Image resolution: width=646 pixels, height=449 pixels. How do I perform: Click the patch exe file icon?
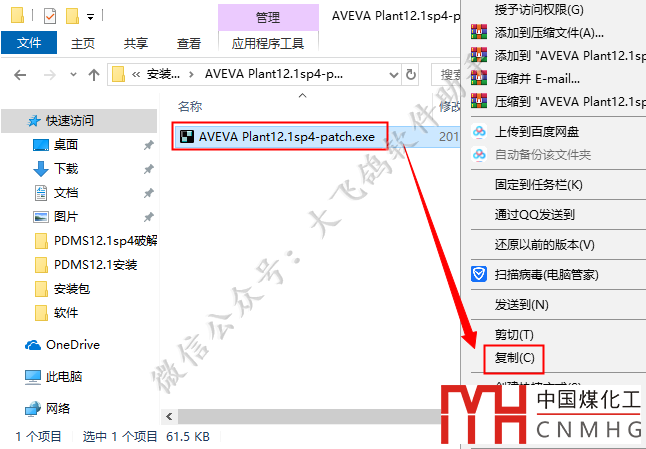187,136
